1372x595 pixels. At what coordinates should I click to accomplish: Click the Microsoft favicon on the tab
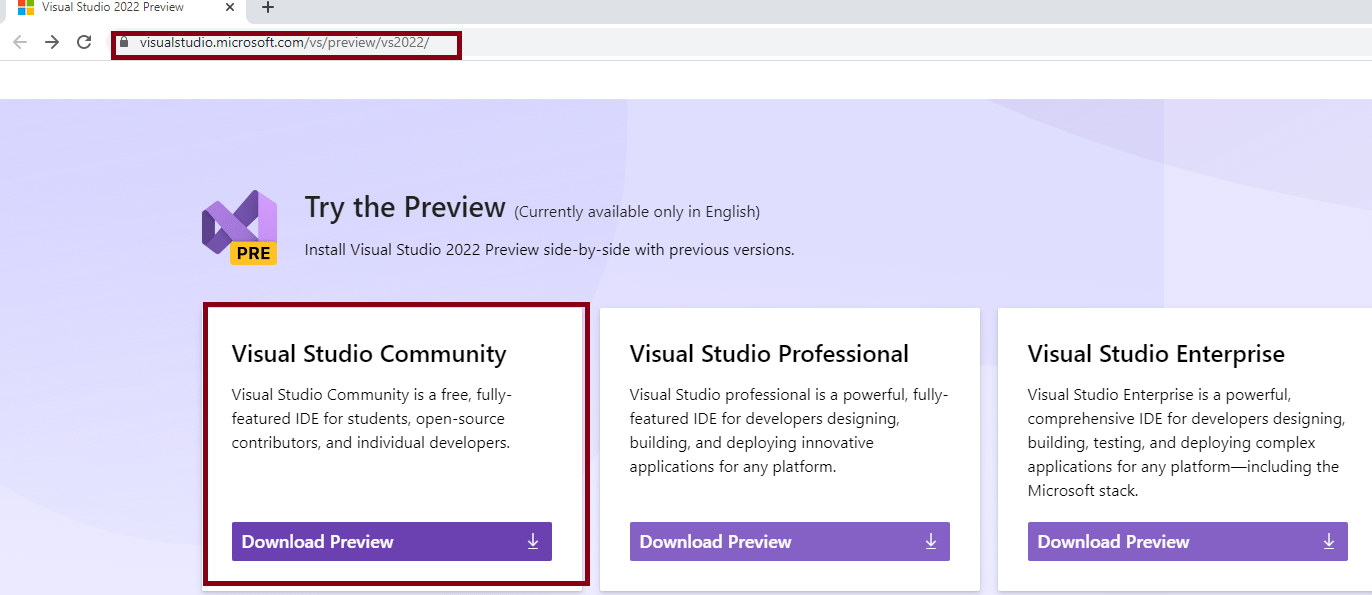coord(26,7)
